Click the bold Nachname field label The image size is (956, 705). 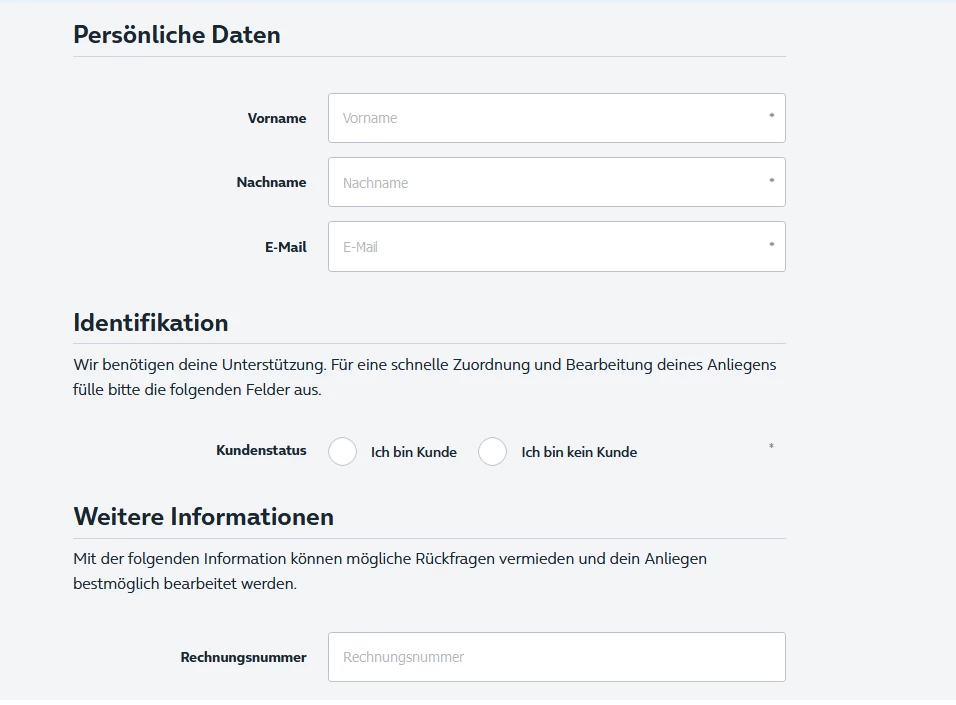coord(271,182)
